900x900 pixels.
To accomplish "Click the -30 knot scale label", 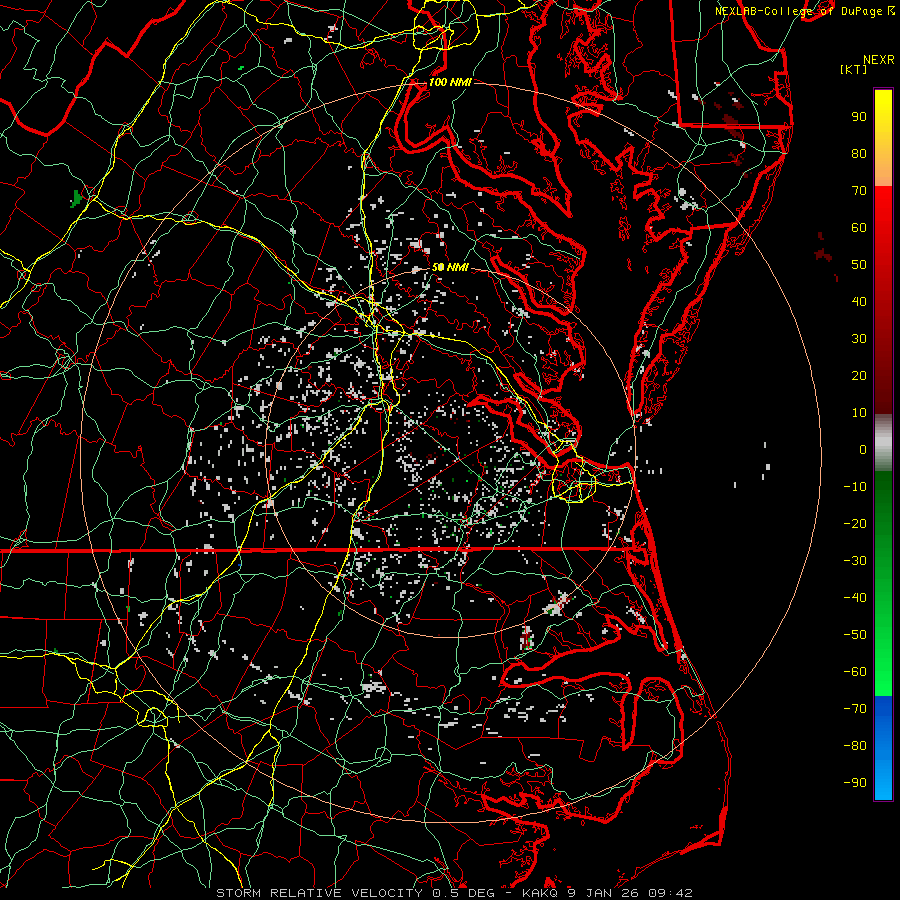I will [855, 561].
